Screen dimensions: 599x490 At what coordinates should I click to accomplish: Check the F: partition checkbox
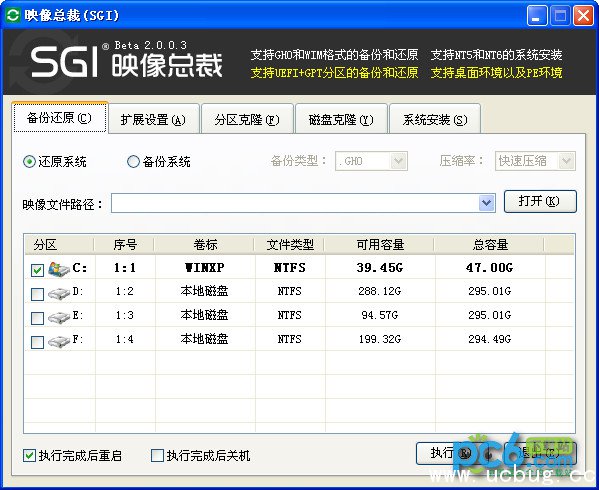[x=37, y=342]
